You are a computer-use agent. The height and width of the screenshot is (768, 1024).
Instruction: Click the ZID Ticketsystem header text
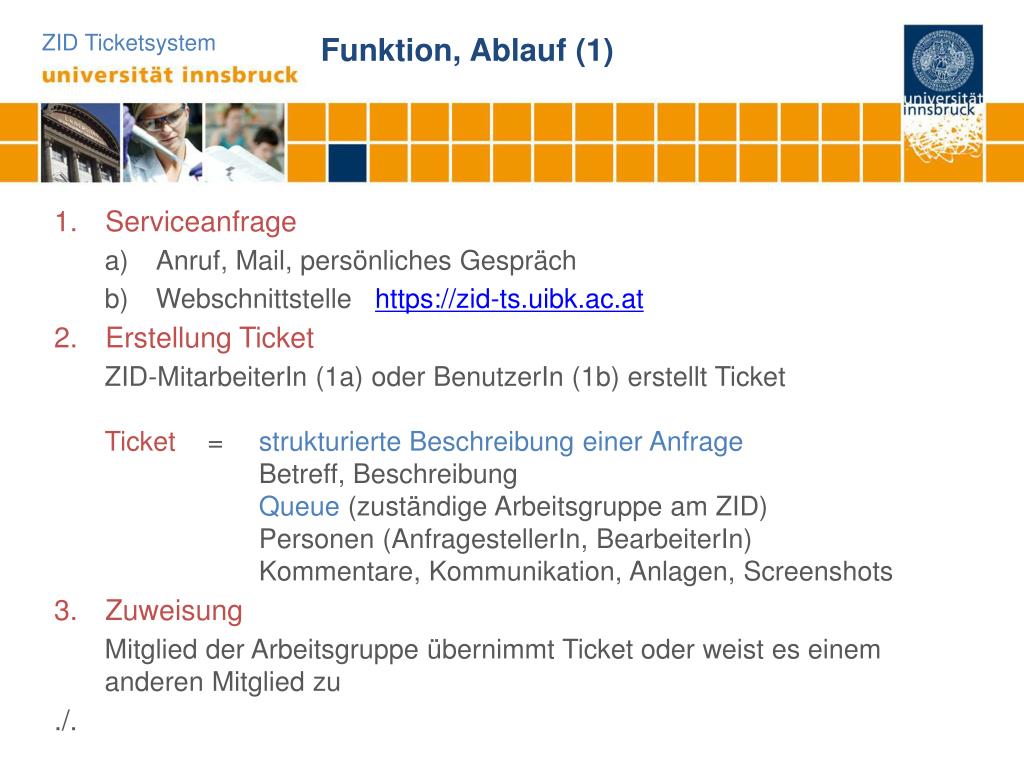[x=129, y=43]
